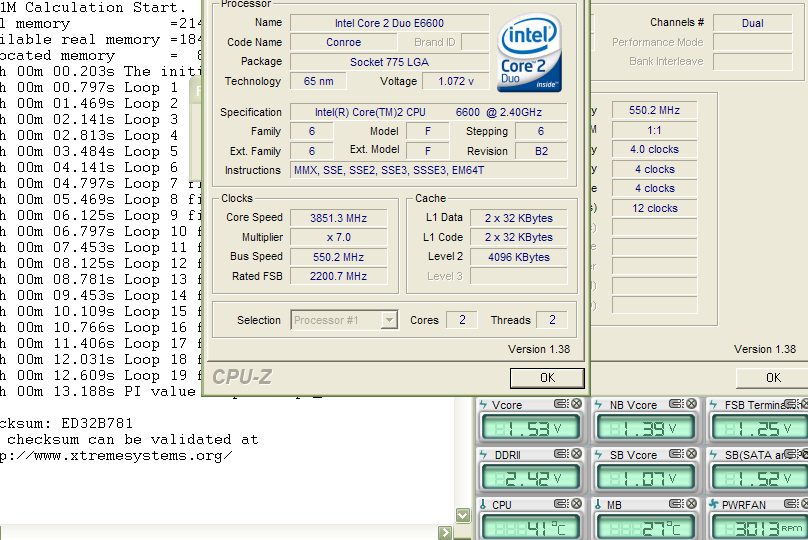Click the Intel Core 2 Duo logo
This screenshot has height=540, width=808.
529,53
